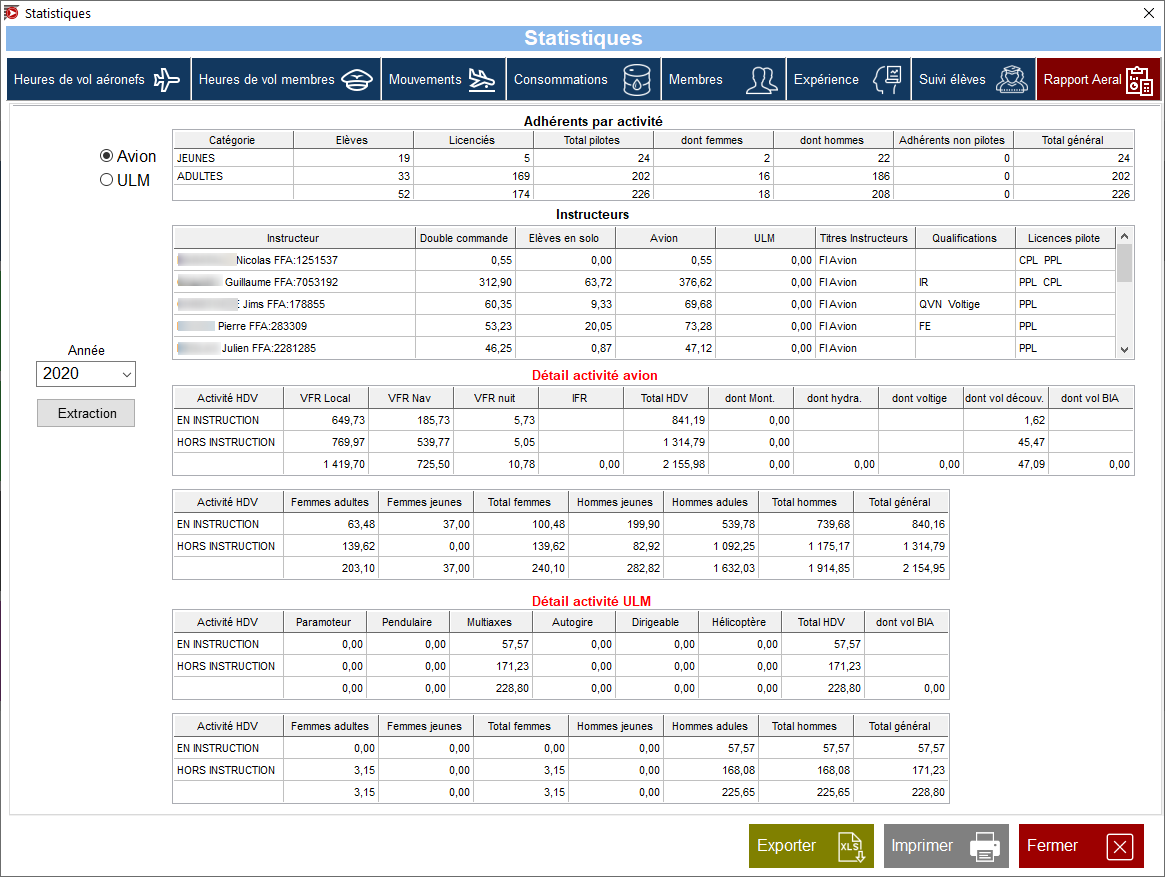Click the Adhérents non pilotes column header

click(952, 140)
